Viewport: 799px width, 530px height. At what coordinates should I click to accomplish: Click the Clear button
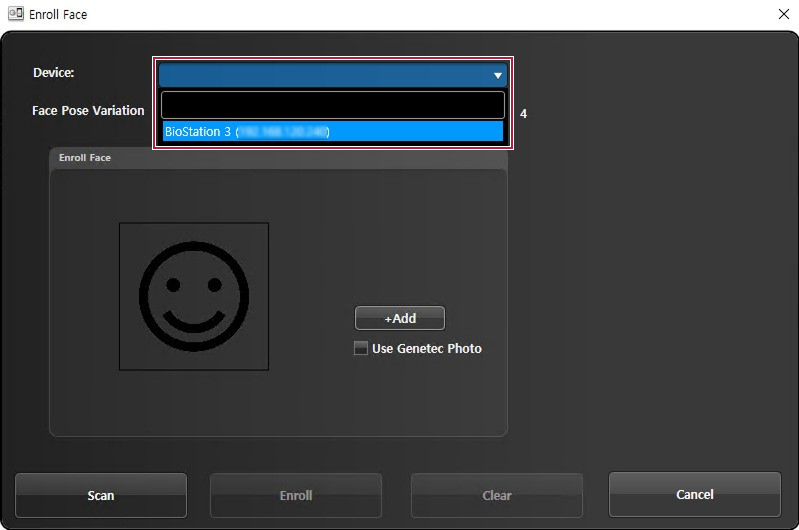(x=497, y=495)
